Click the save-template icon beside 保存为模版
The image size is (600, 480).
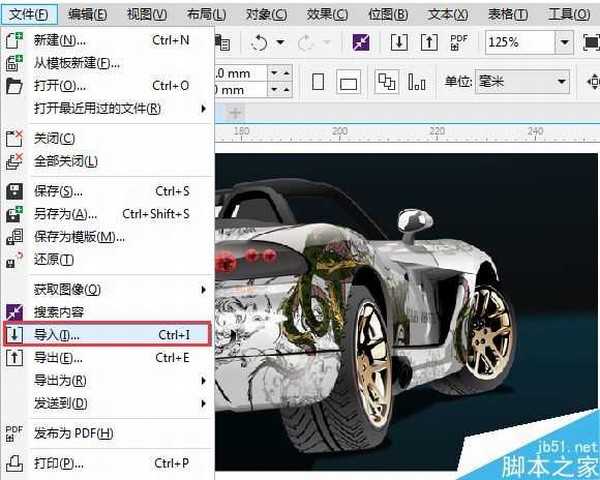click(x=14, y=237)
